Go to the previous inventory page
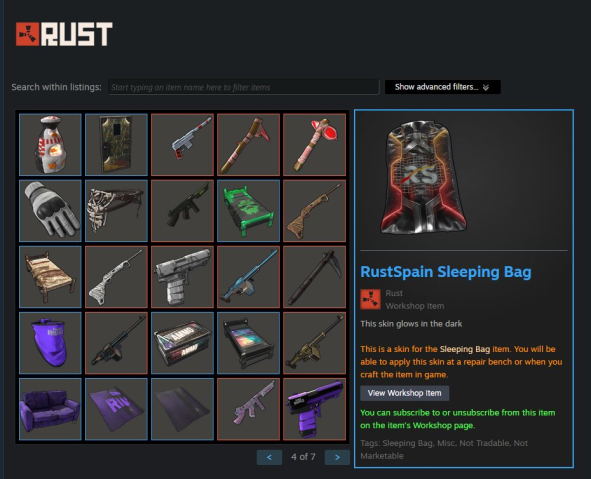591x479 pixels. 269,457
